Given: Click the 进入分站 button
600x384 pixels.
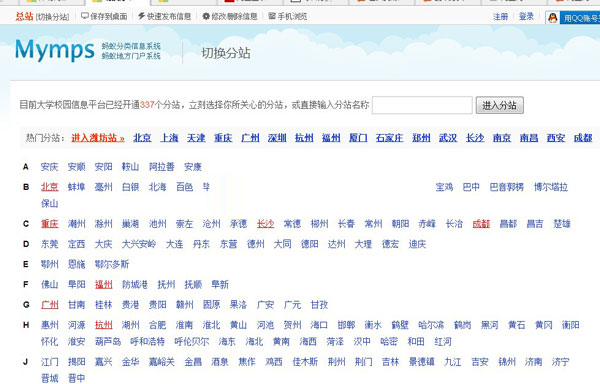Looking at the screenshot, I should tap(499, 105).
